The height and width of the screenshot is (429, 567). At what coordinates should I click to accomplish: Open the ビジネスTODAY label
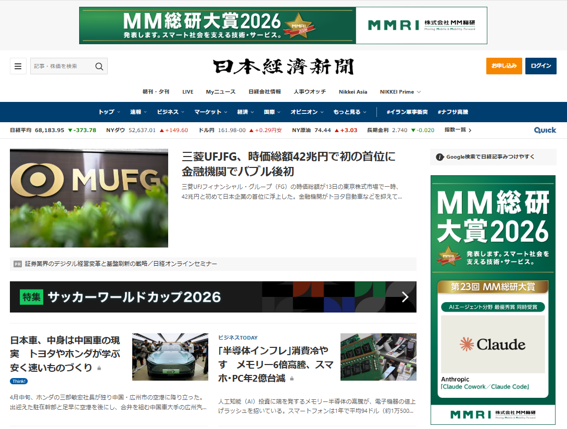(238, 337)
